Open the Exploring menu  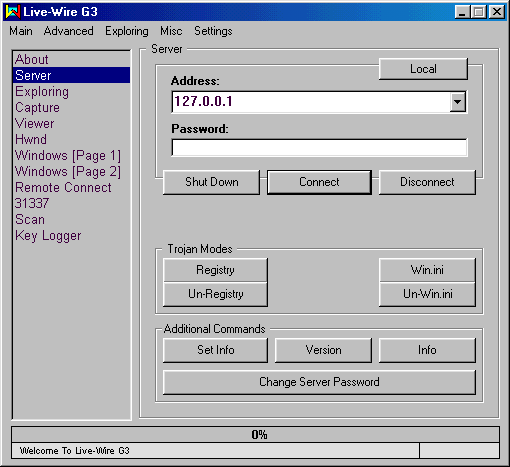[127, 31]
